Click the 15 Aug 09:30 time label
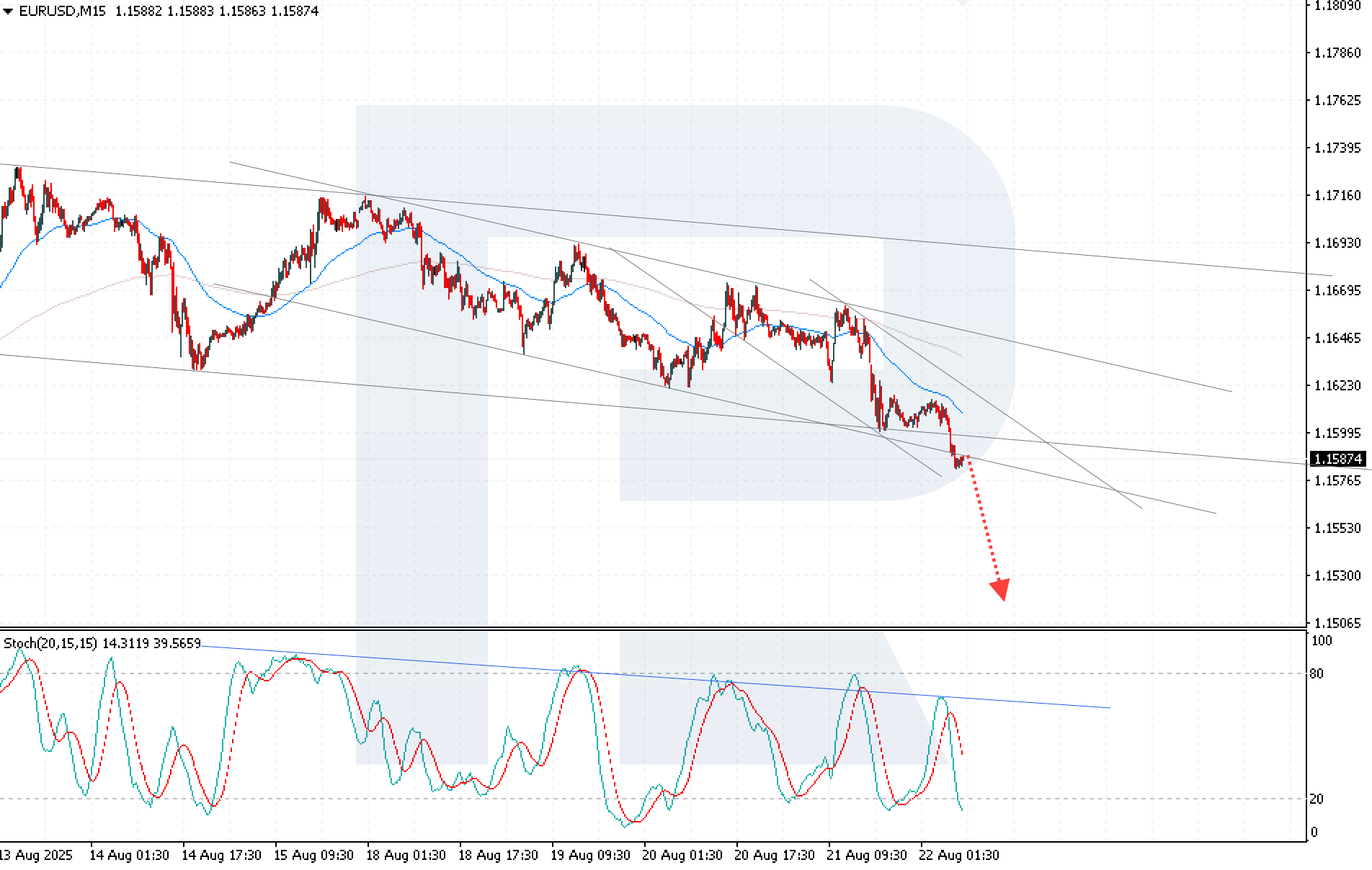The width and height of the screenshot is (1372, 870). tap(313, 855)
